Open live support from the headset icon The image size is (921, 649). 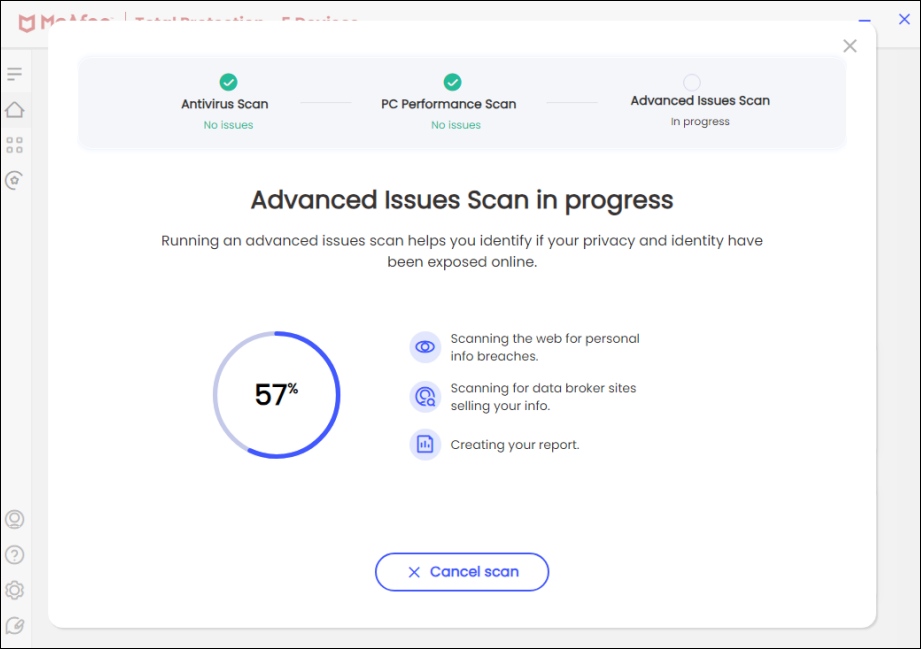point(14,519)
